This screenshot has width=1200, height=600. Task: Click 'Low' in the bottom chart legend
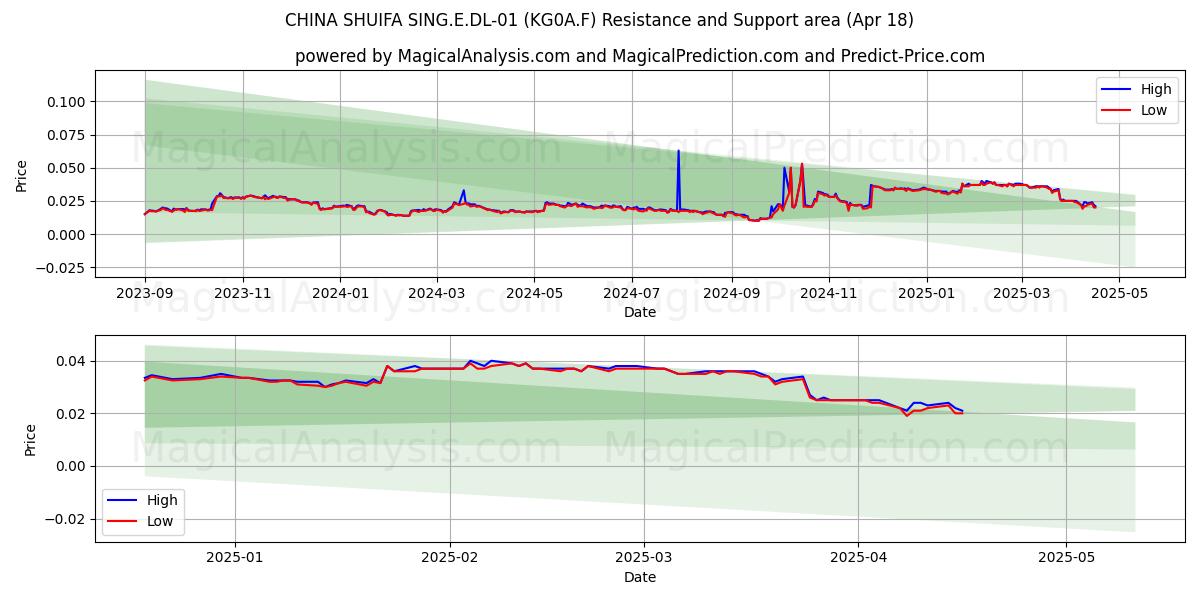[x=160, y=521]
